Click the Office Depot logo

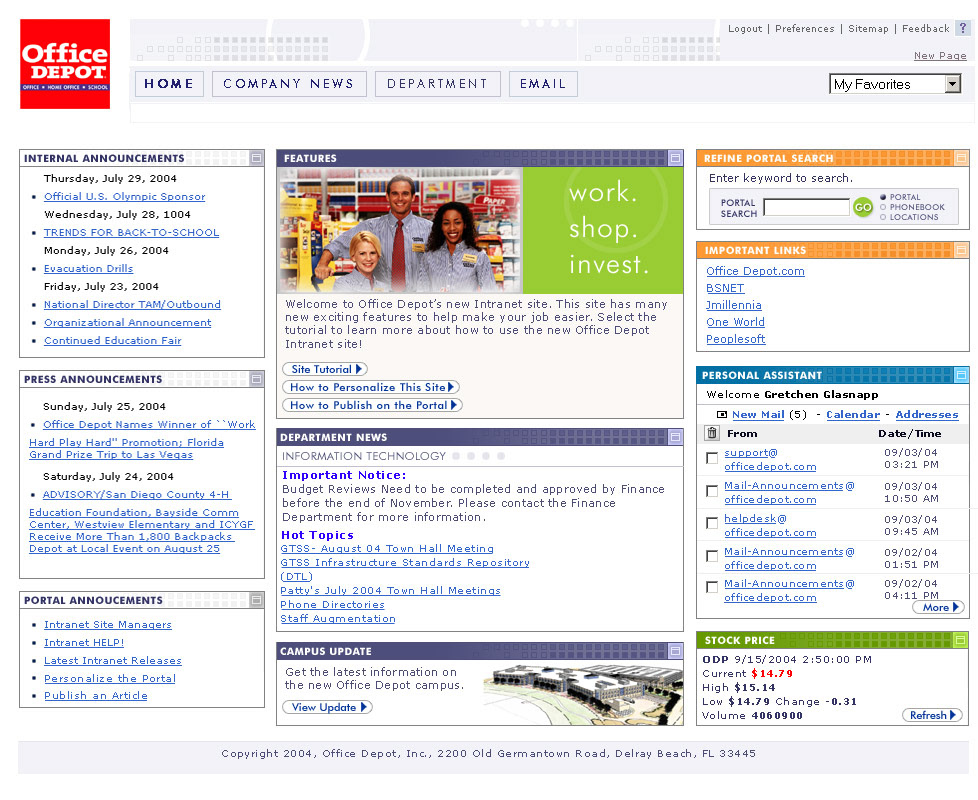point(65,64)
